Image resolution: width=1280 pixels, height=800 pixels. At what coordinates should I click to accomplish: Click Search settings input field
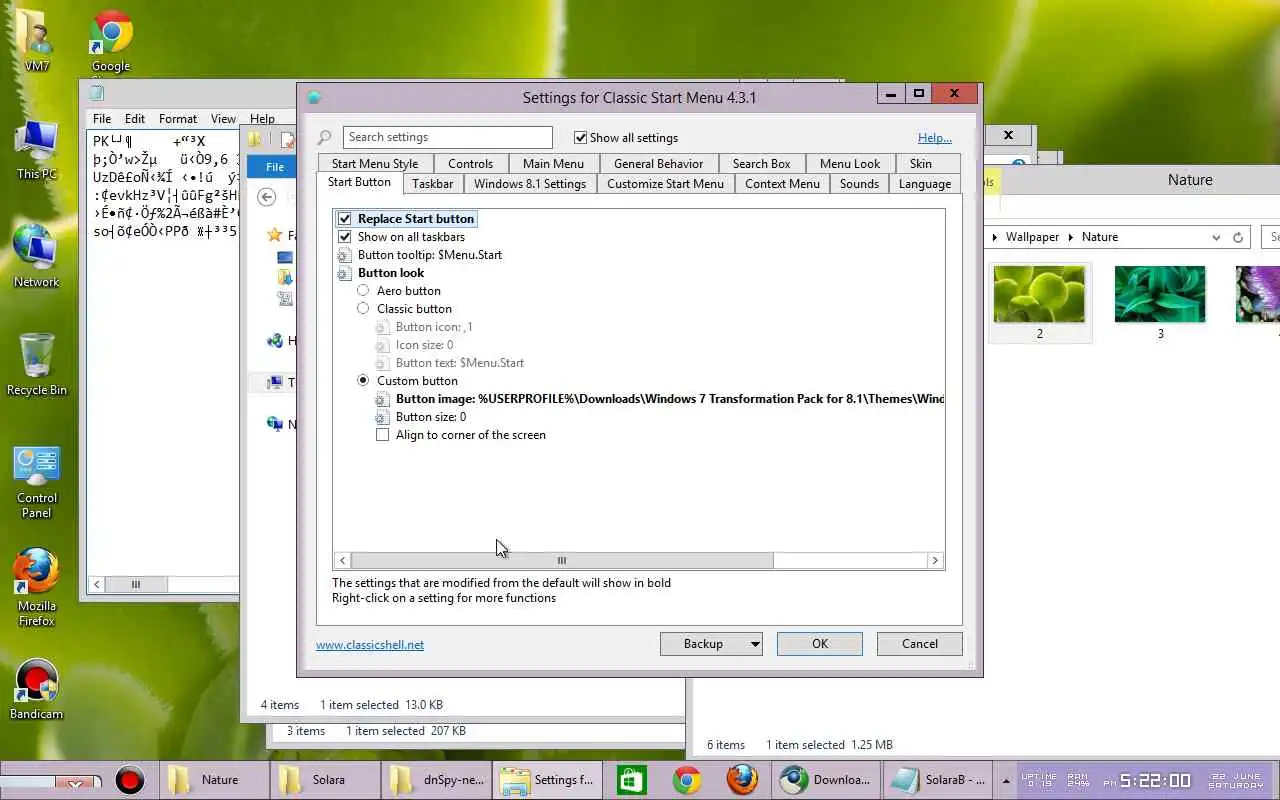click(448, 138)
